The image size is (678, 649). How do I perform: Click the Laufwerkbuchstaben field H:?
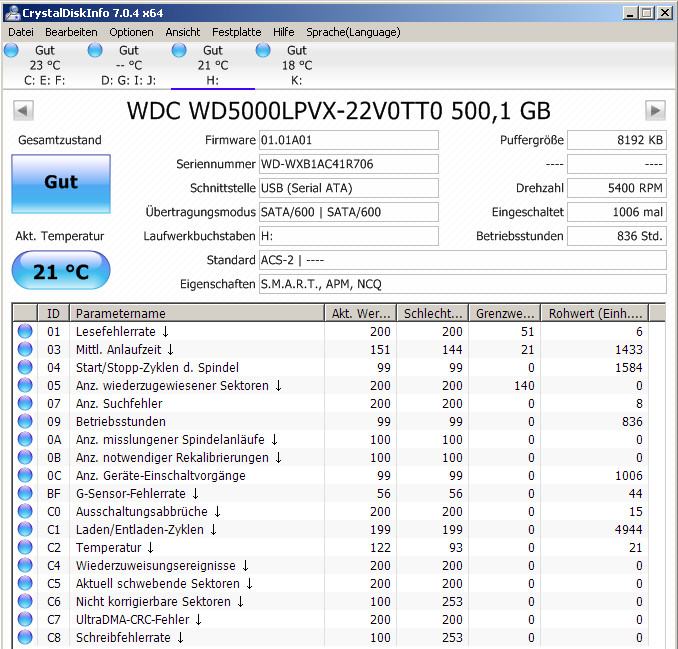tap(349, 236)
